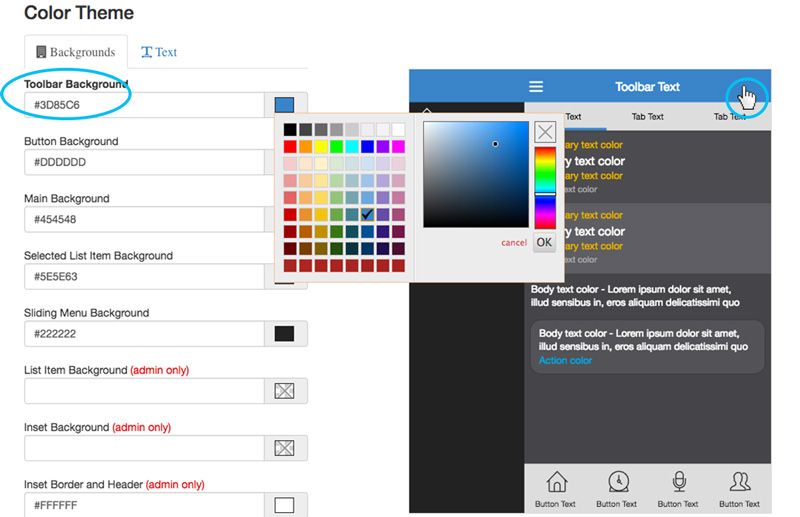Image resolution: width=800 pixels, height=517 pixels.
Task: Select the Backgrounds tab
Action: coord(76,52)
